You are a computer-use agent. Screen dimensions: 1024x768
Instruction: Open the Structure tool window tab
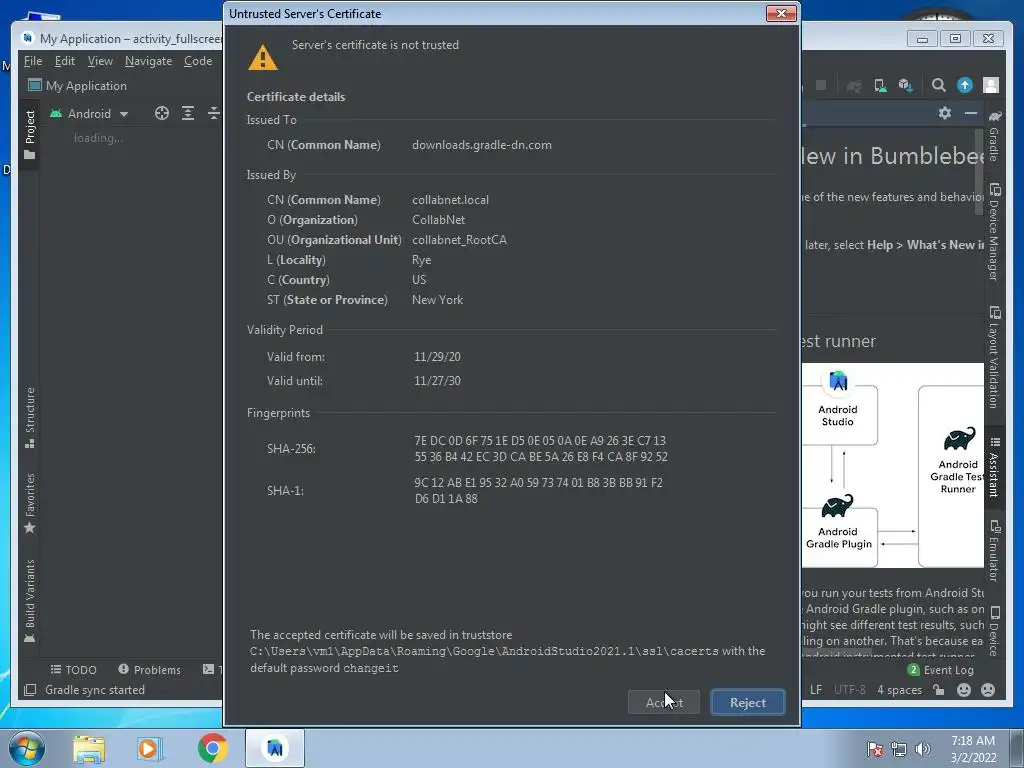29,418
